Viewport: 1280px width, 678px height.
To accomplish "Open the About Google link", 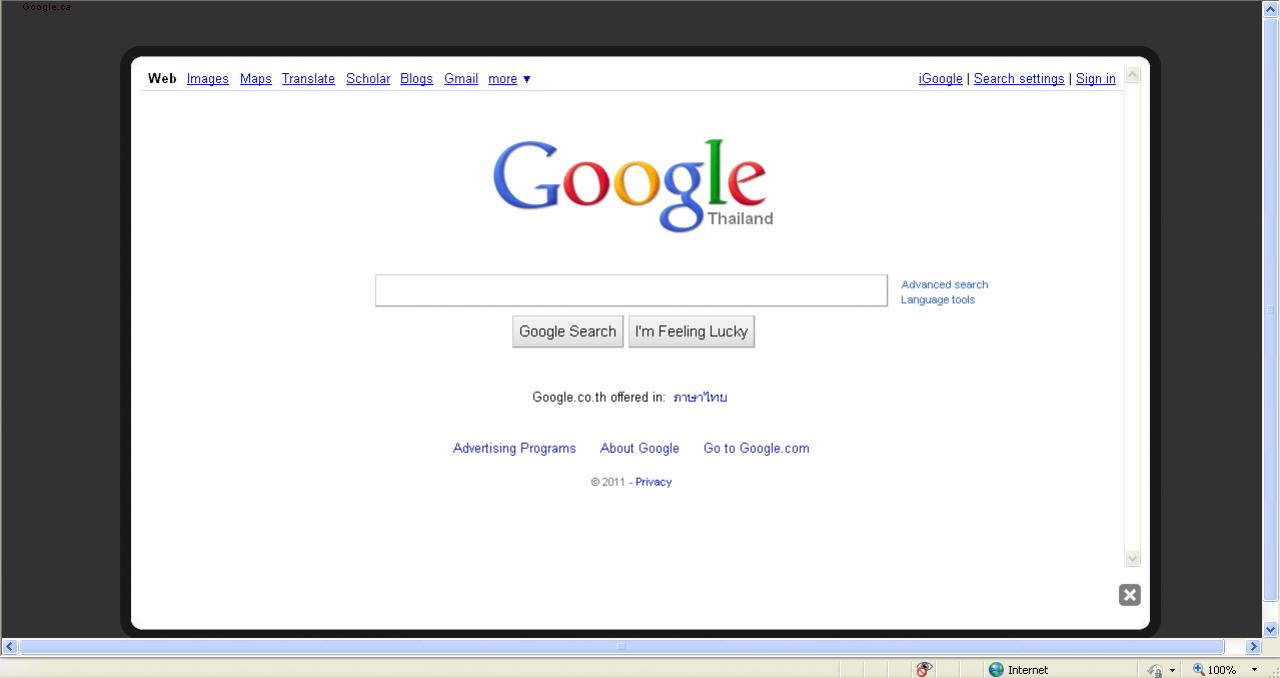I will point(639,448).
